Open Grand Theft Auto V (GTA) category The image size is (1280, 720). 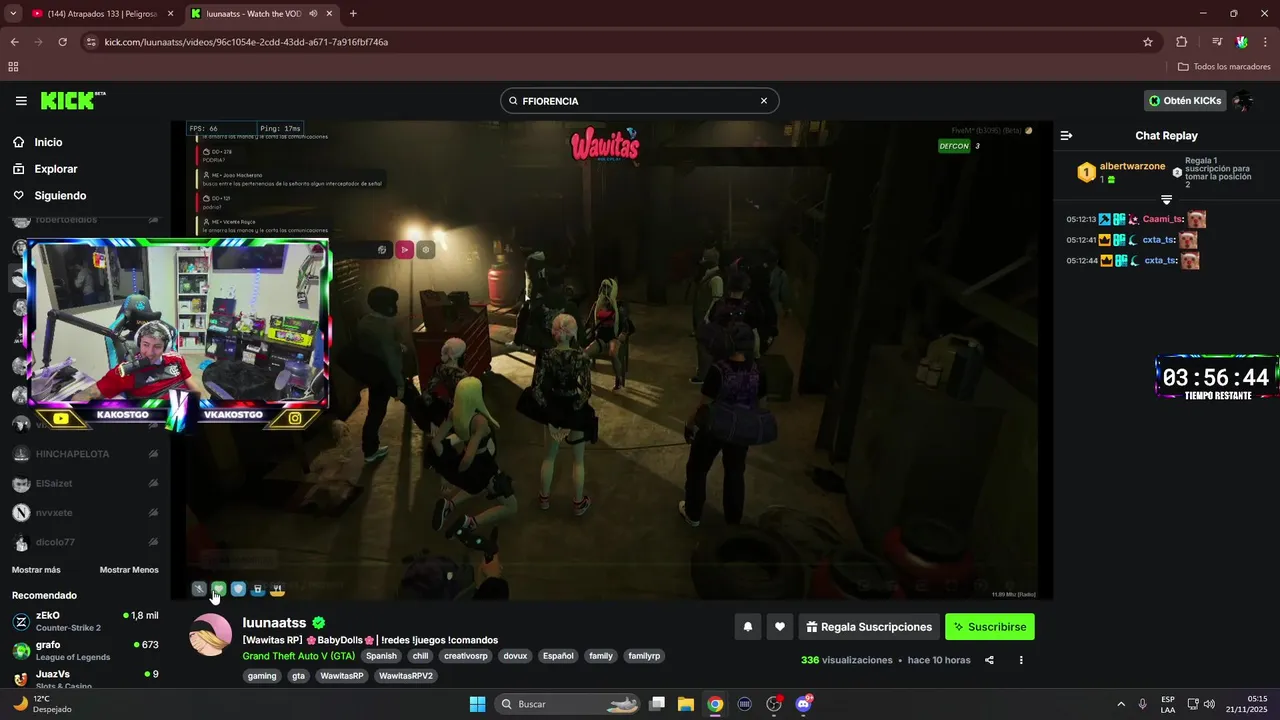[x=298, y=656]
